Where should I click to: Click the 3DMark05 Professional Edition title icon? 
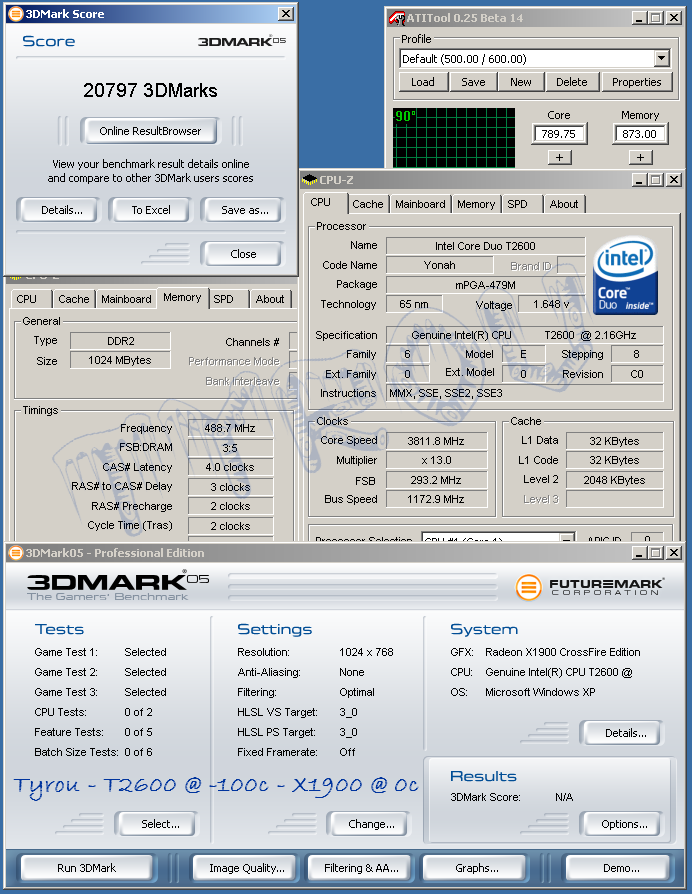coord(16,552)
